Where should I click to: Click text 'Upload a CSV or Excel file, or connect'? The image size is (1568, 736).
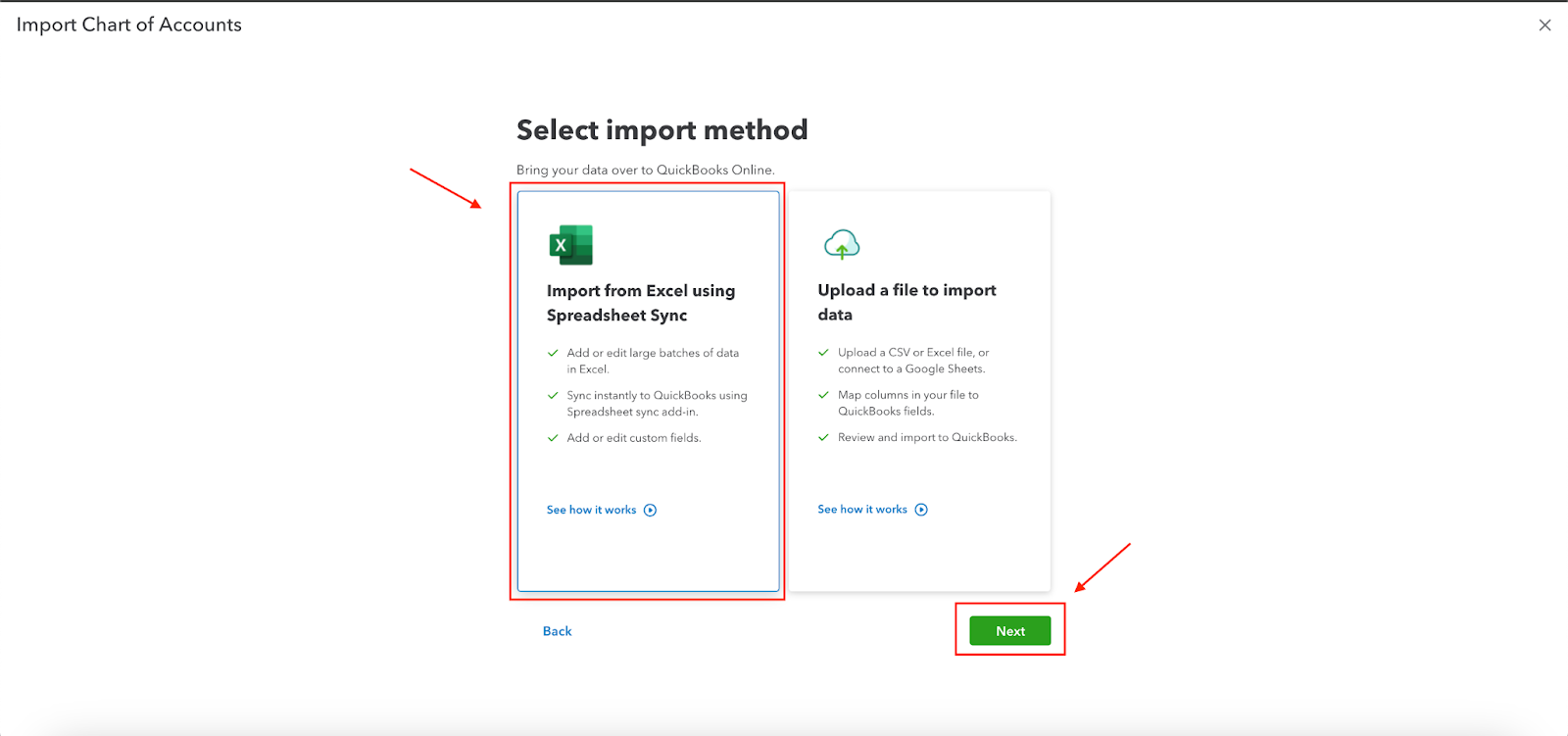click(913, 360)
